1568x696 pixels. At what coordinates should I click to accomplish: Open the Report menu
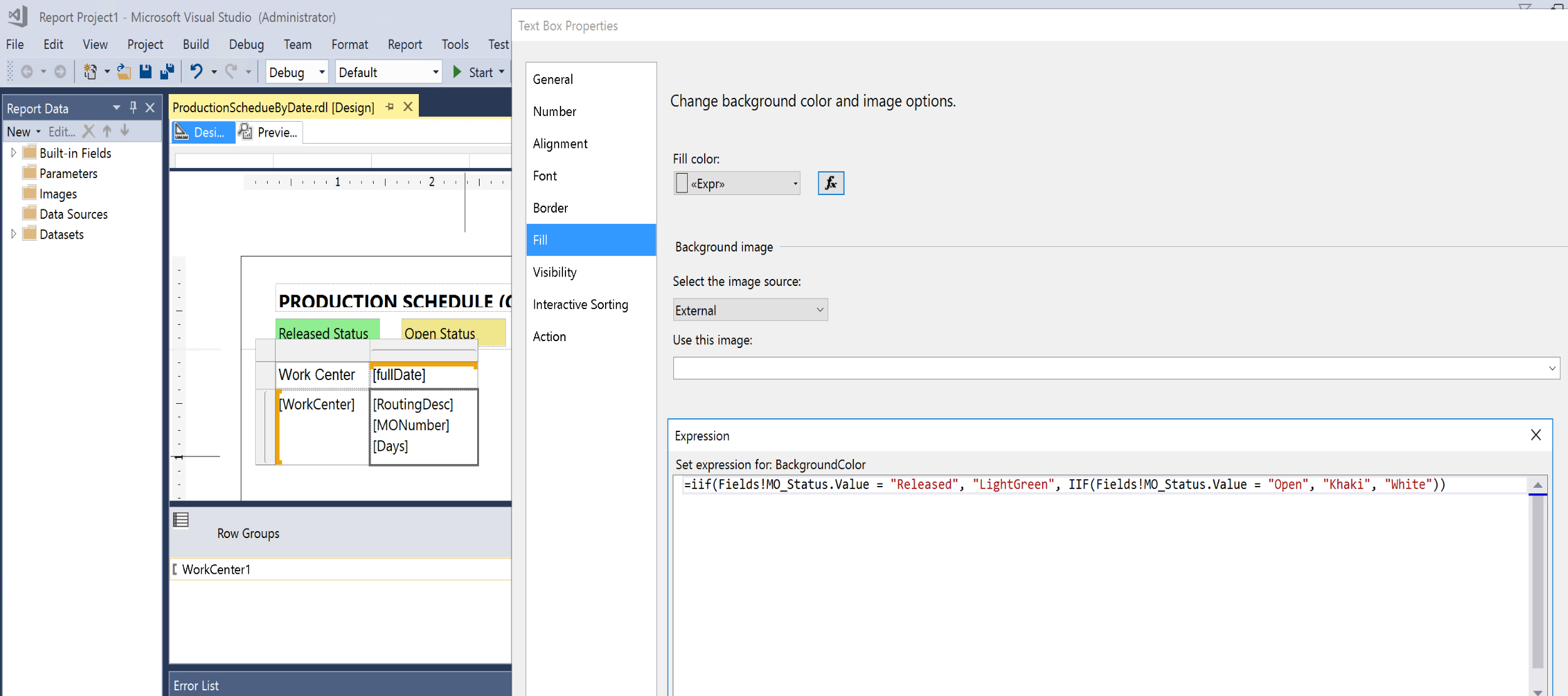click(x=404, y=44)
